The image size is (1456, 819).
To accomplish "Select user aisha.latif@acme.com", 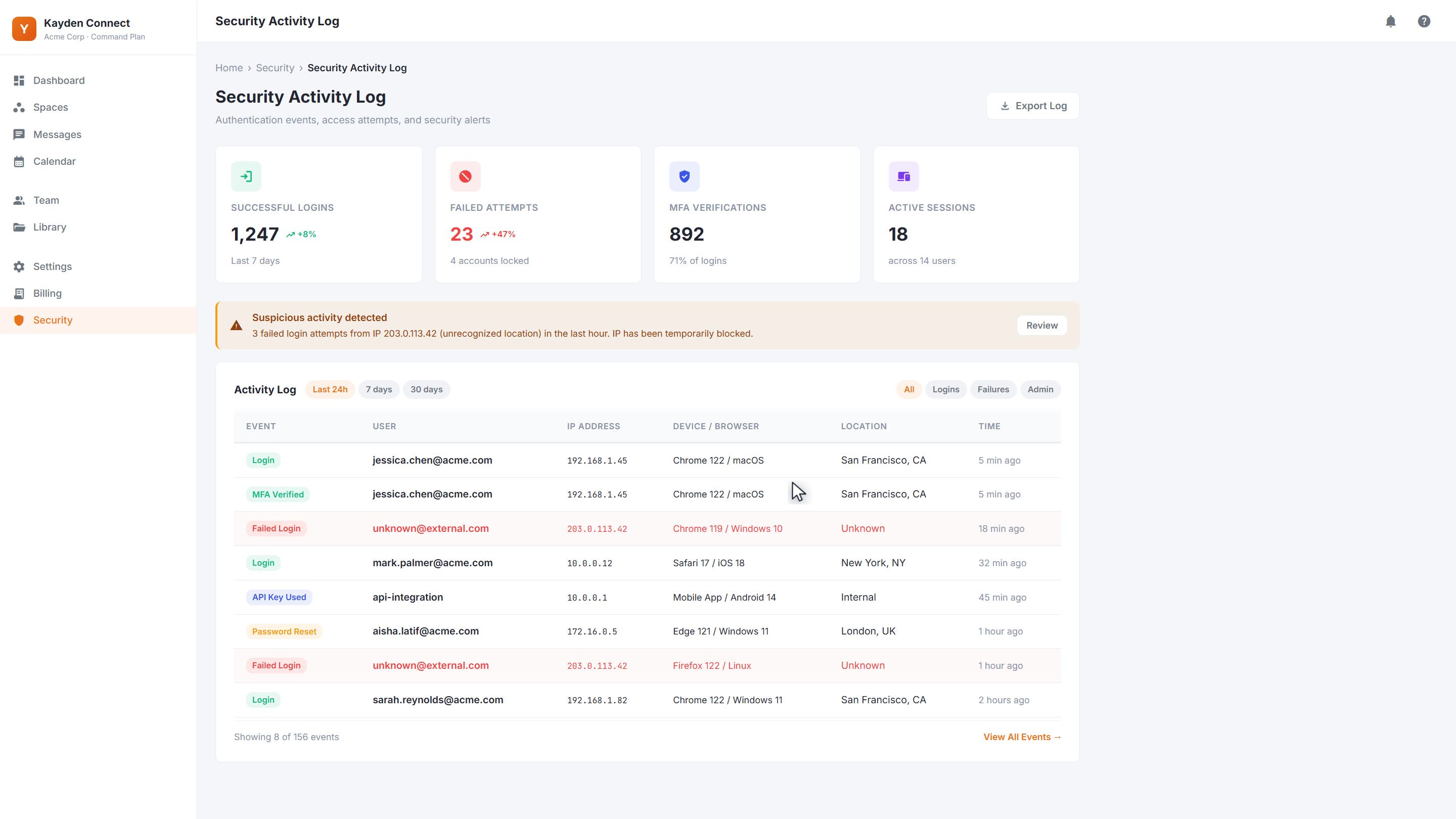I will coord(426,631).
